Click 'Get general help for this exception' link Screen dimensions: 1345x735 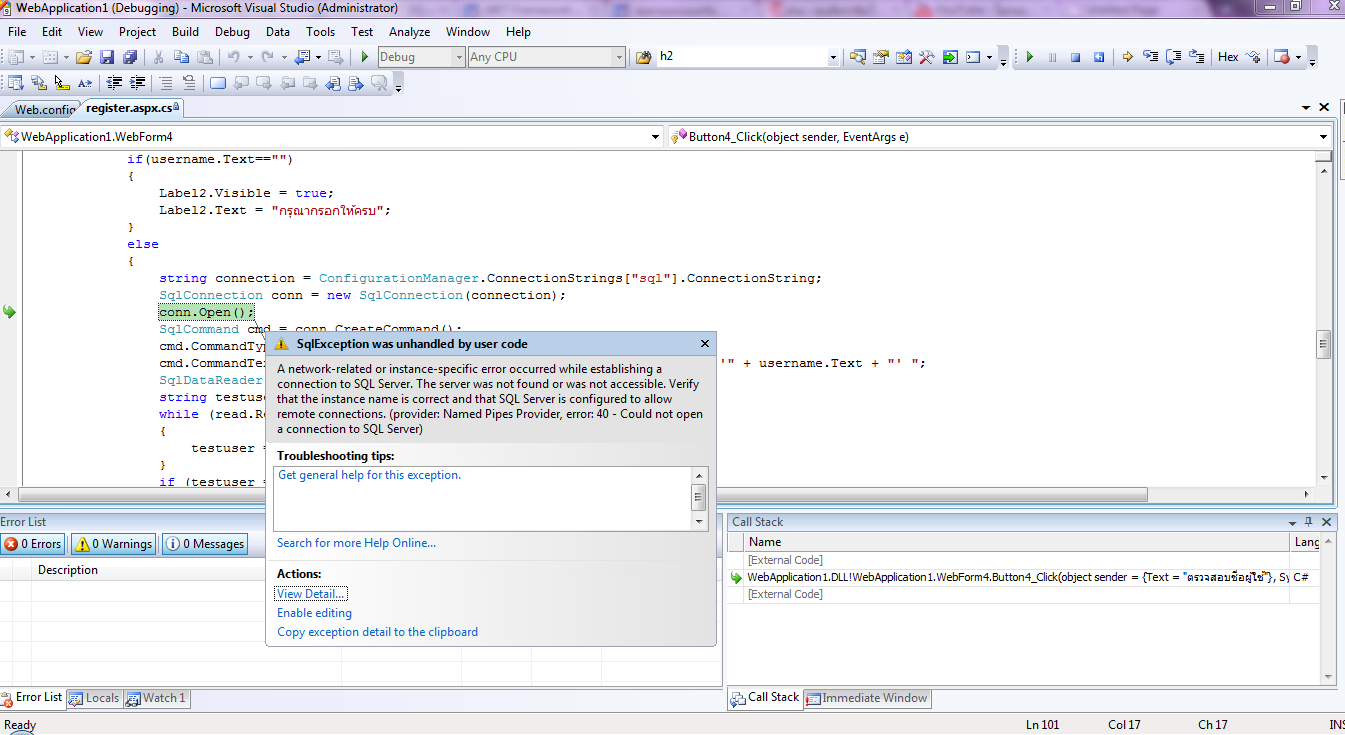(x=369, y=475)
